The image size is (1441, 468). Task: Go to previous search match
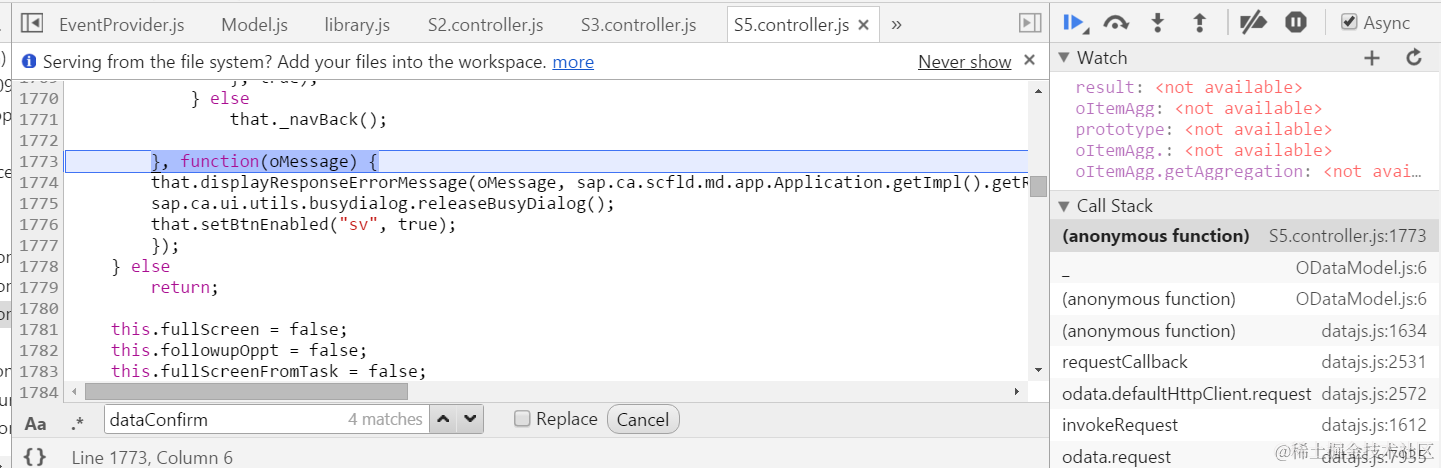click(x=445, y=419)
